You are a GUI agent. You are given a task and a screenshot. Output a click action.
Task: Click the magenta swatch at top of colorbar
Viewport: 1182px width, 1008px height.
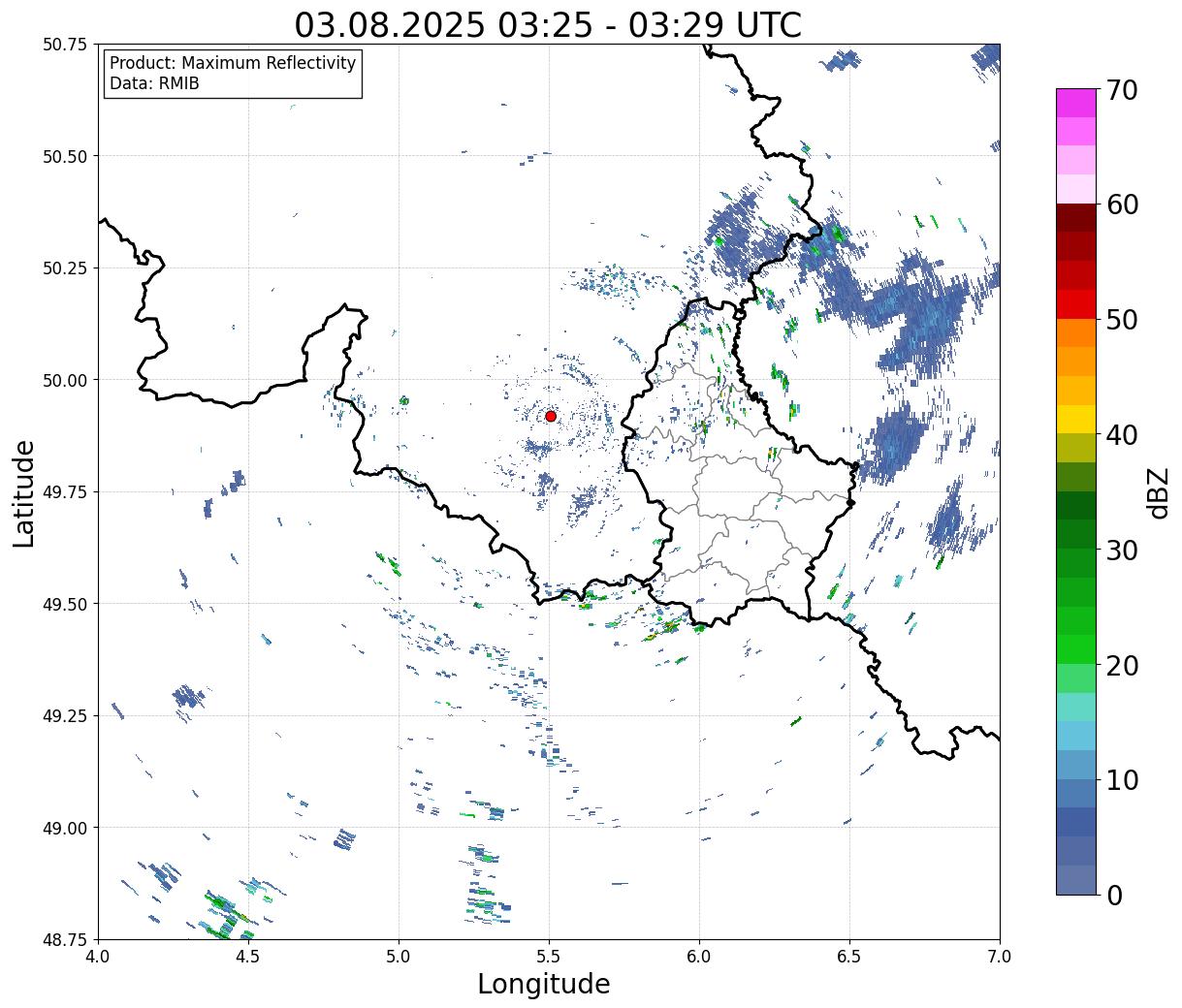coord(1076,103)
